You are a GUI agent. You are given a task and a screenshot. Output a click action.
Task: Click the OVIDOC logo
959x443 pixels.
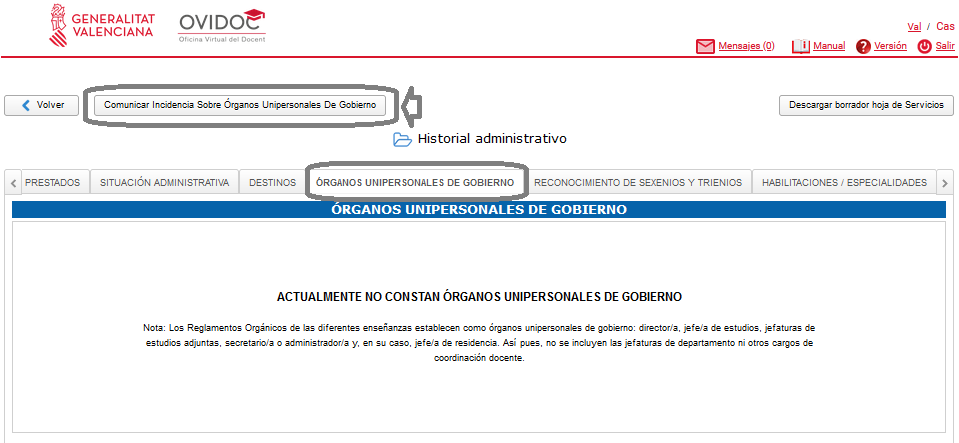(221, 25)
